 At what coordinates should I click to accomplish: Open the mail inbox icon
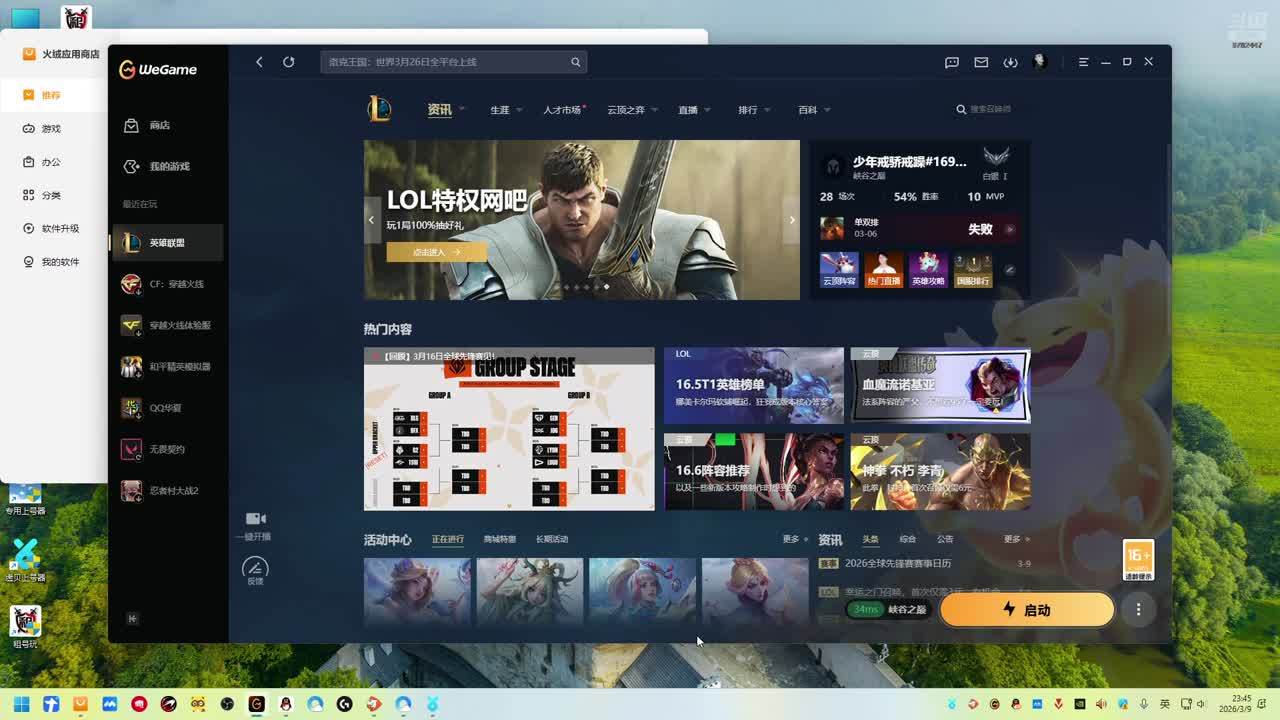pos(981,62)
